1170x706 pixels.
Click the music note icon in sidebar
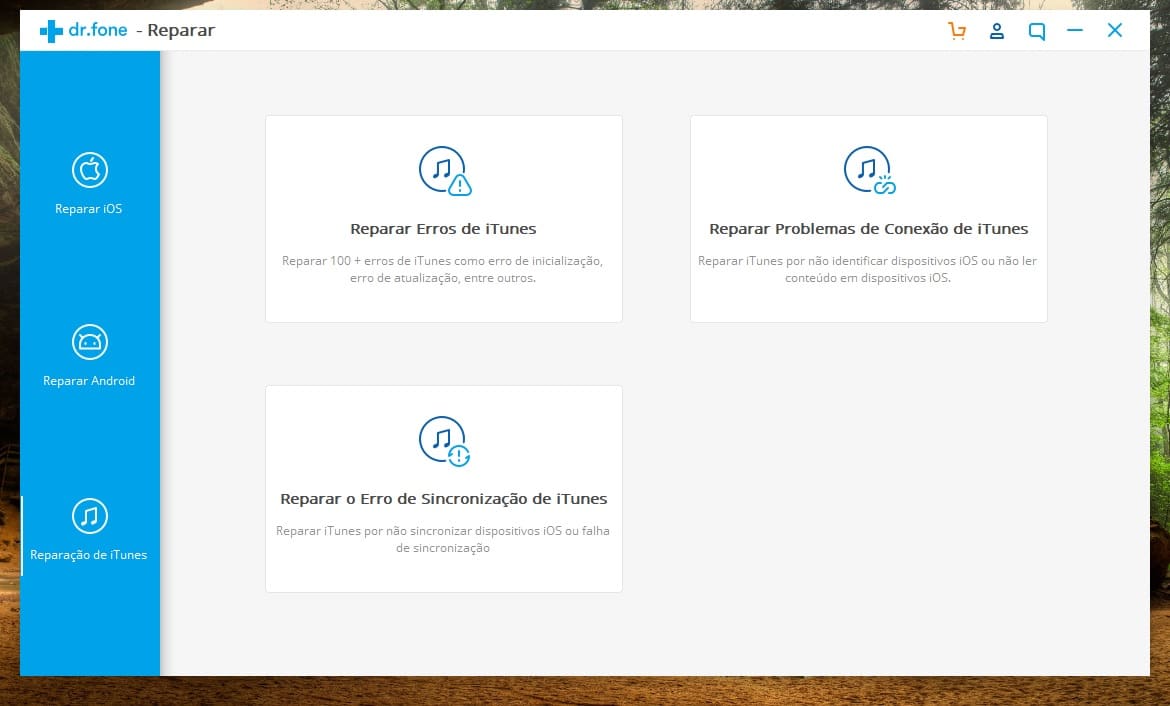90,516
